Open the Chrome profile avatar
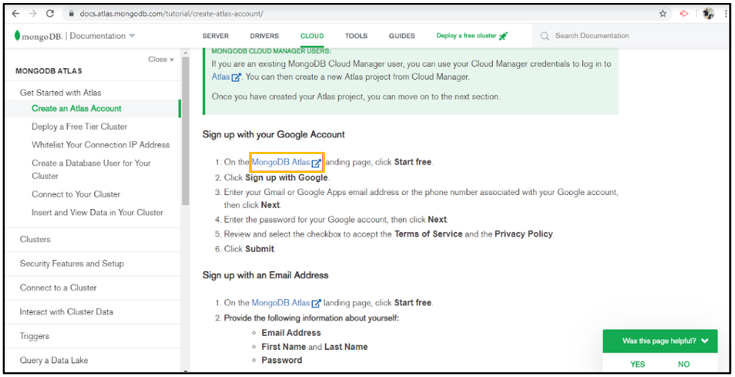This screenshot has width=735, height=377. tap(708, 14)
